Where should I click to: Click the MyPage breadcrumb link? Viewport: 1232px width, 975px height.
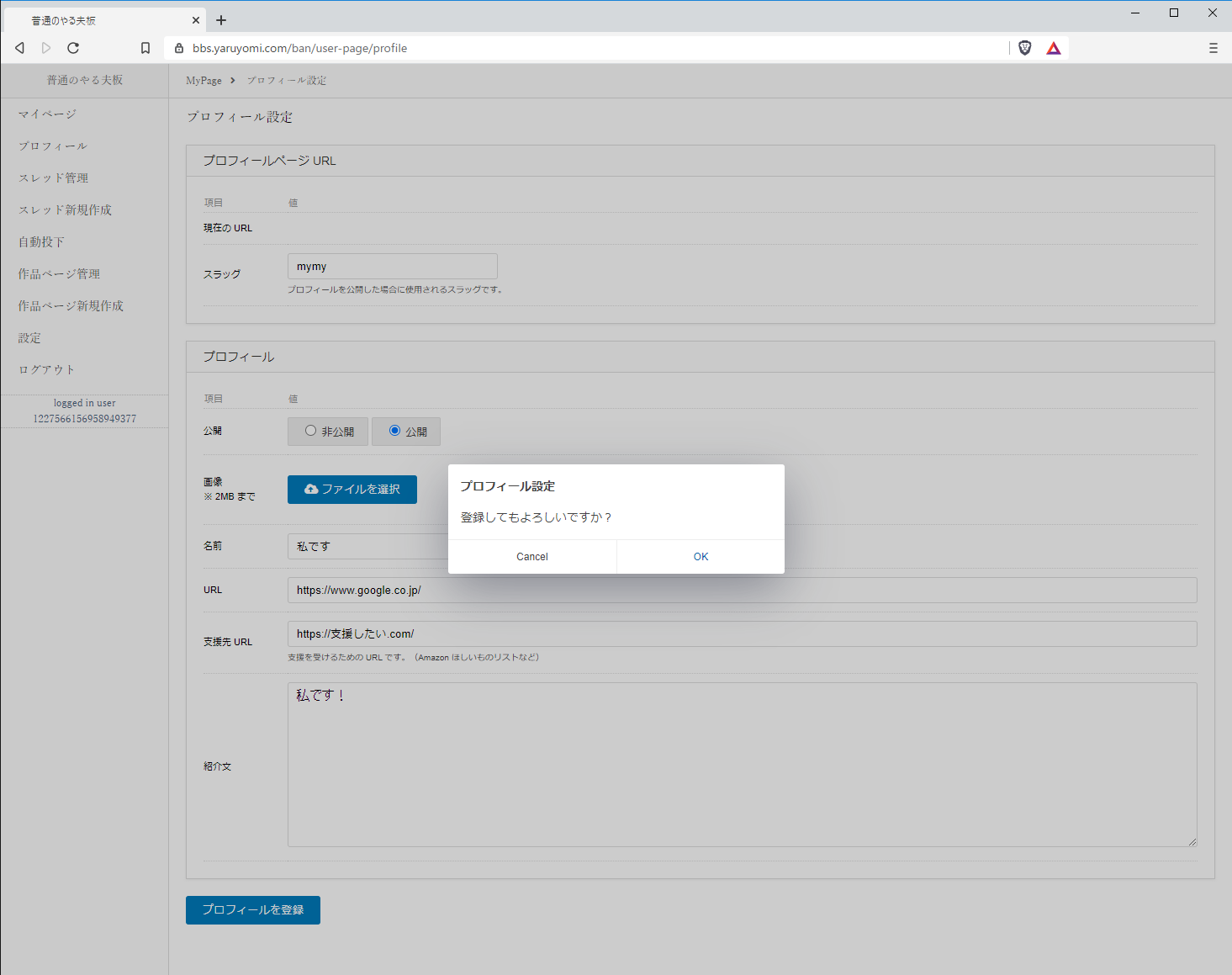click(204, 81)
